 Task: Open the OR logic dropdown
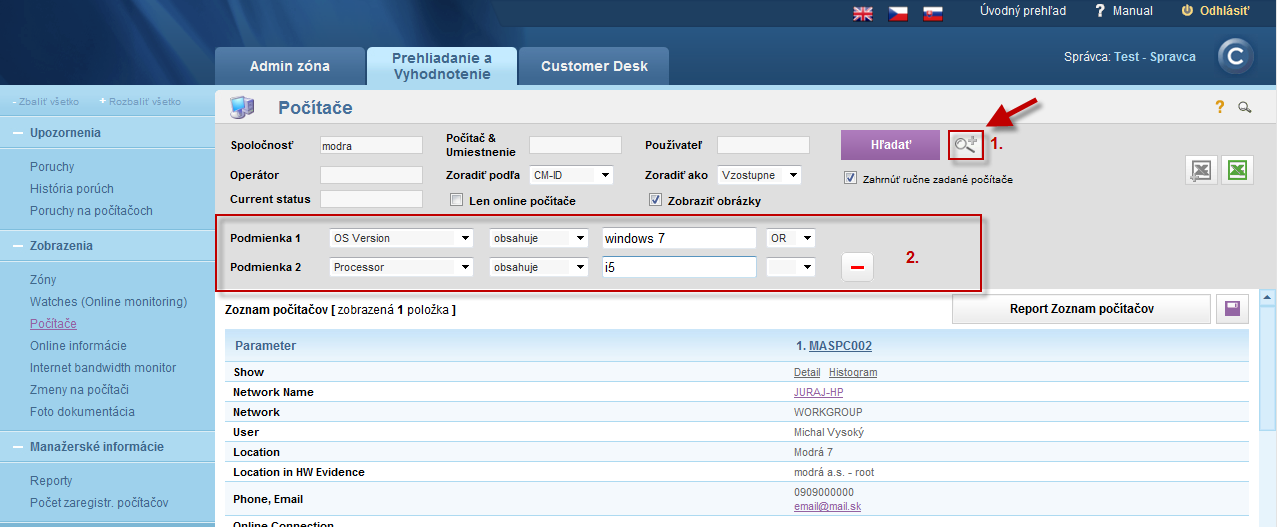tap(790, 238)
